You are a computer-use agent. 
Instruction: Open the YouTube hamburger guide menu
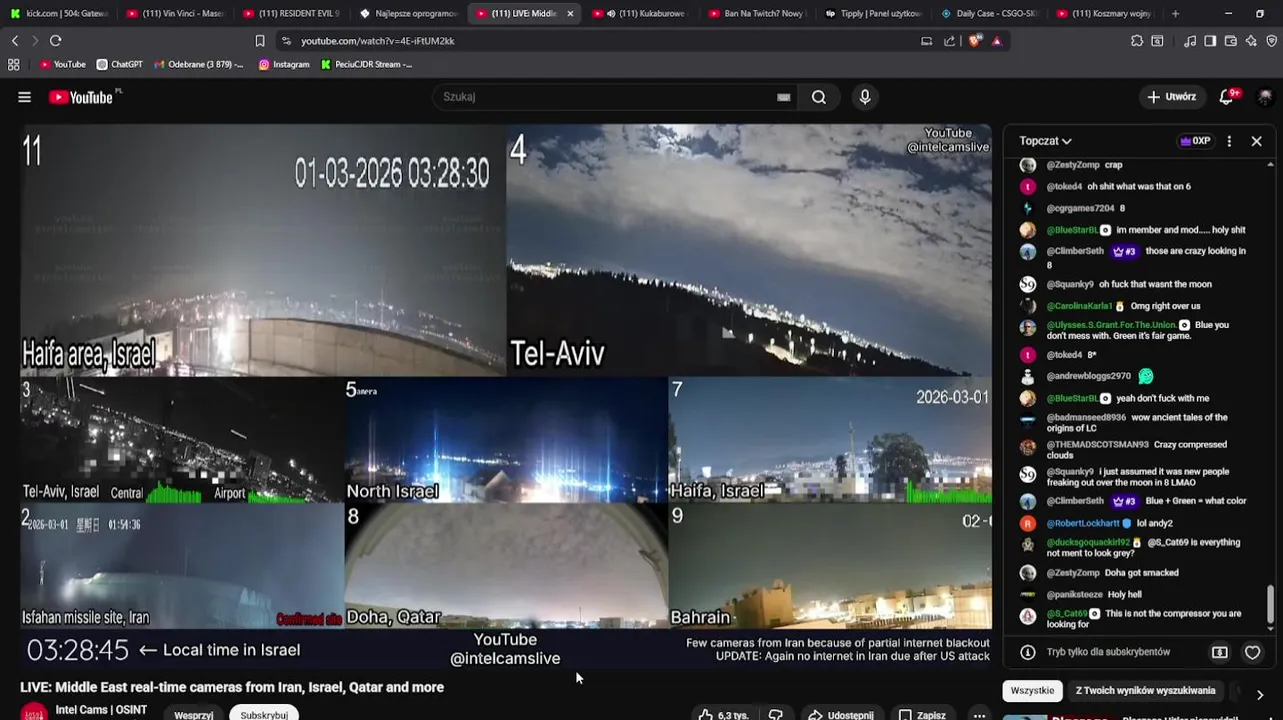pyautogui.click(x=24, y=97)
